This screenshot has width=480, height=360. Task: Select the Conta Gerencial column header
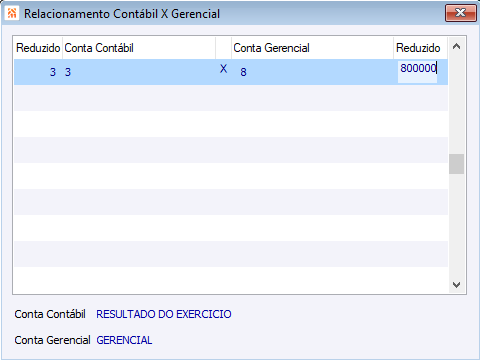click(312, 48)
